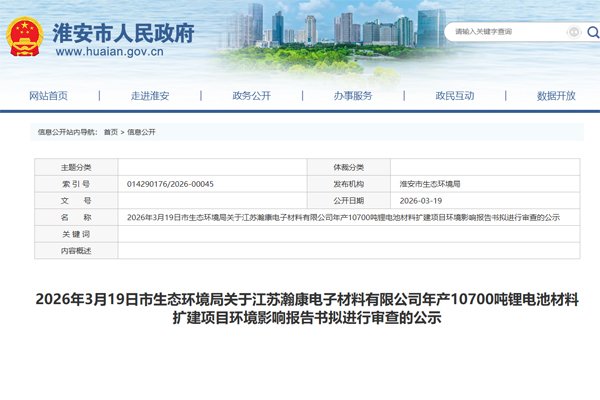Select index number 014290176/2026-00045
Viewport: 600px width, 400px height.
tap(170, 184)
